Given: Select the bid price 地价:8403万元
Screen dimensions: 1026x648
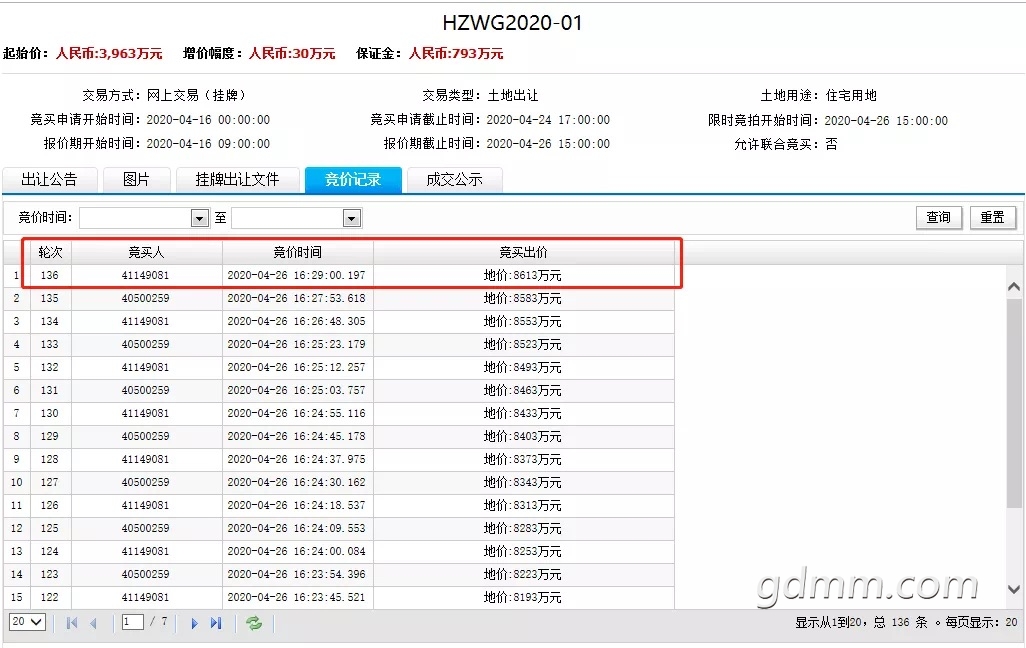Looking at the screenshot, I should click(x=523, y=437).
